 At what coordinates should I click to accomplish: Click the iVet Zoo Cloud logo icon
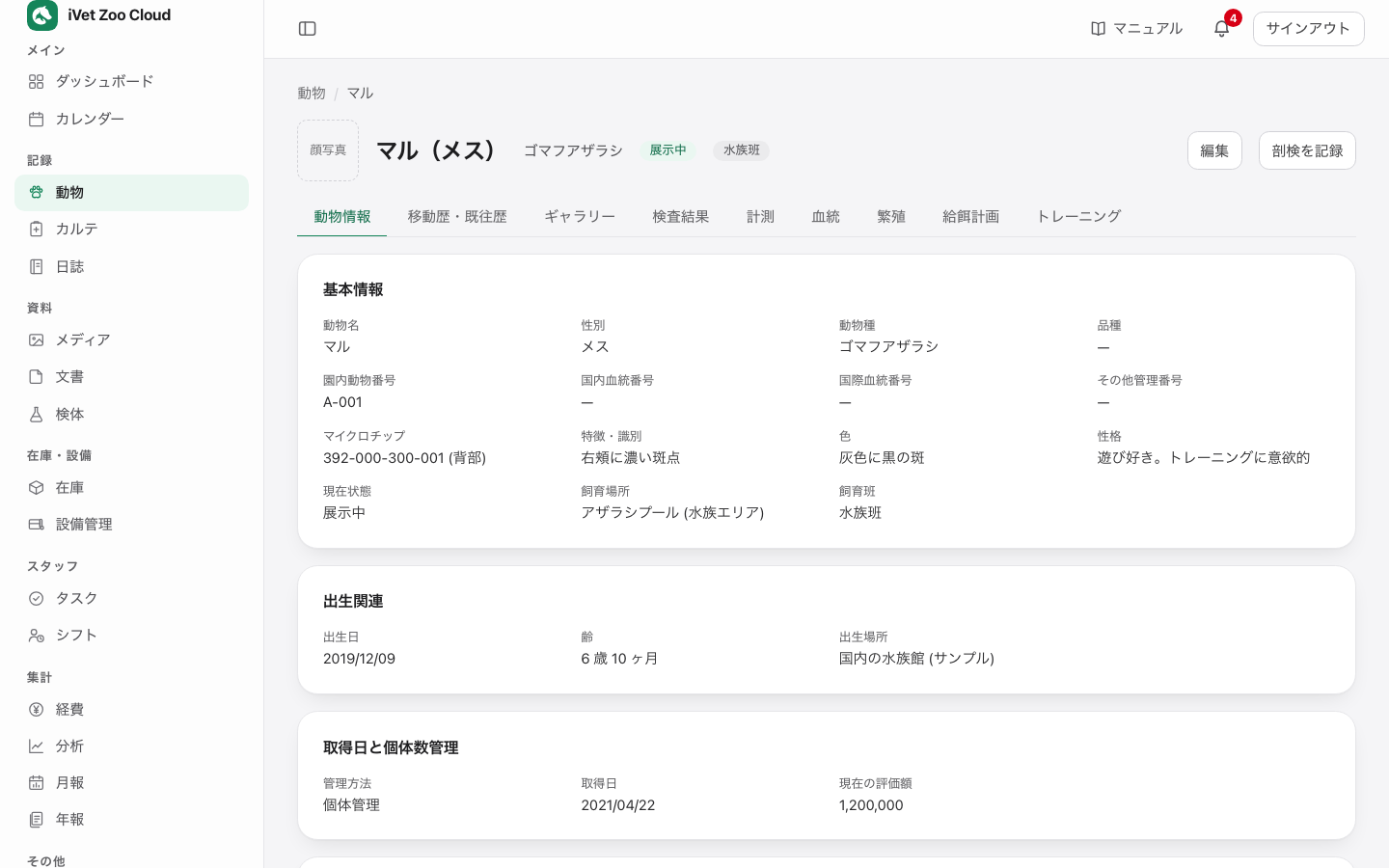42,15
